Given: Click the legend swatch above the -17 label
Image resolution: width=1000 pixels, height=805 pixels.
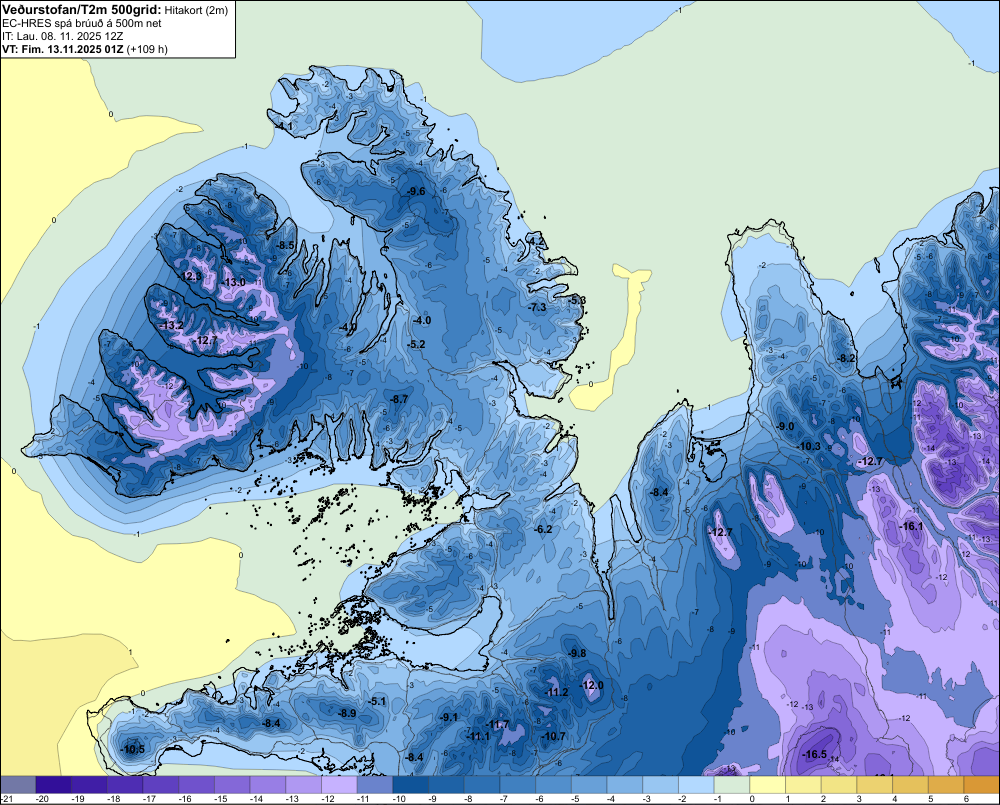Looking at the screenshot, I should point(161,785).
